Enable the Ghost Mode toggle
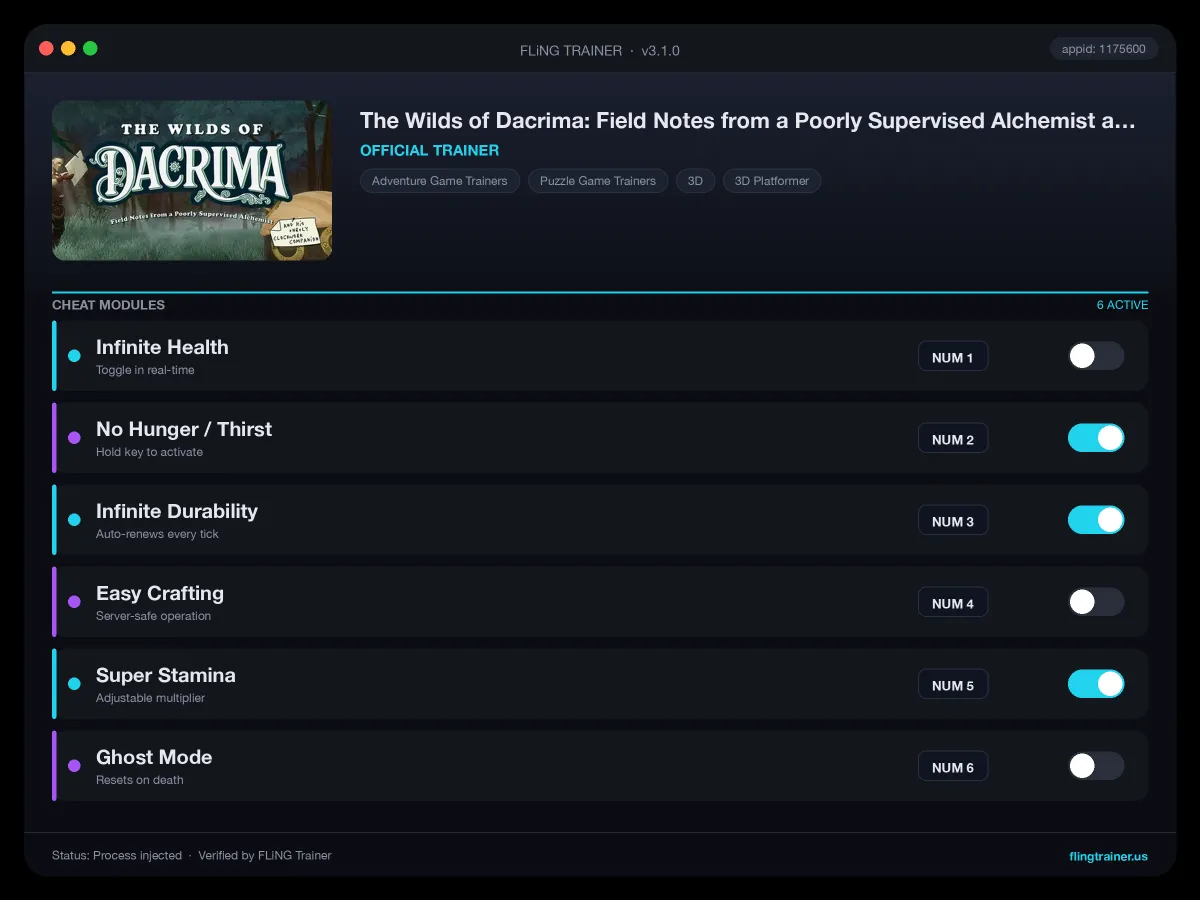Image resolution: width=1200 pixels, height=900 pixels. [1096, 766]
